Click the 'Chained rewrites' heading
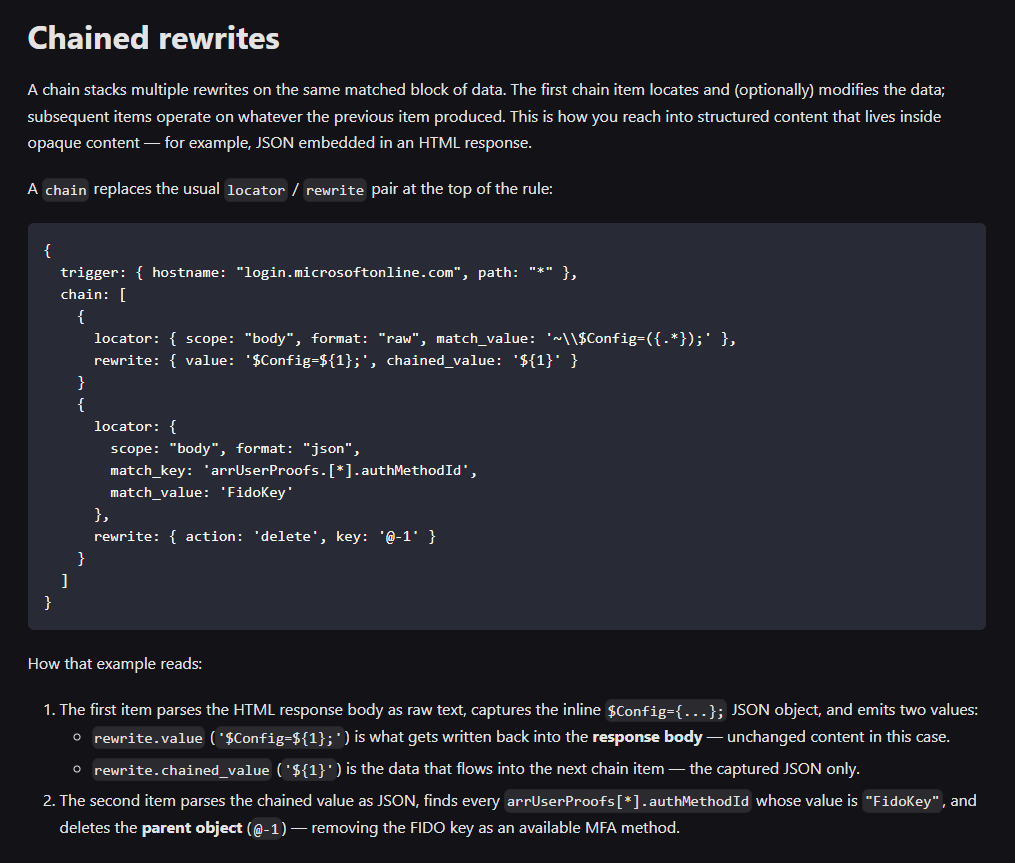Viewport: 1015px width, 863px height. [153, 38]
